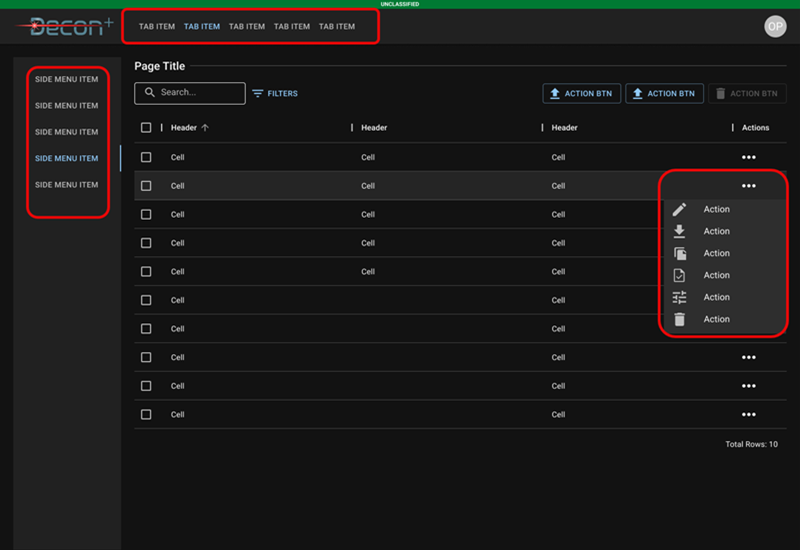Select the active blue TAB ITEM
Image resolution: width=800 pixels, height=550 pixels.
tap(202, 27)
